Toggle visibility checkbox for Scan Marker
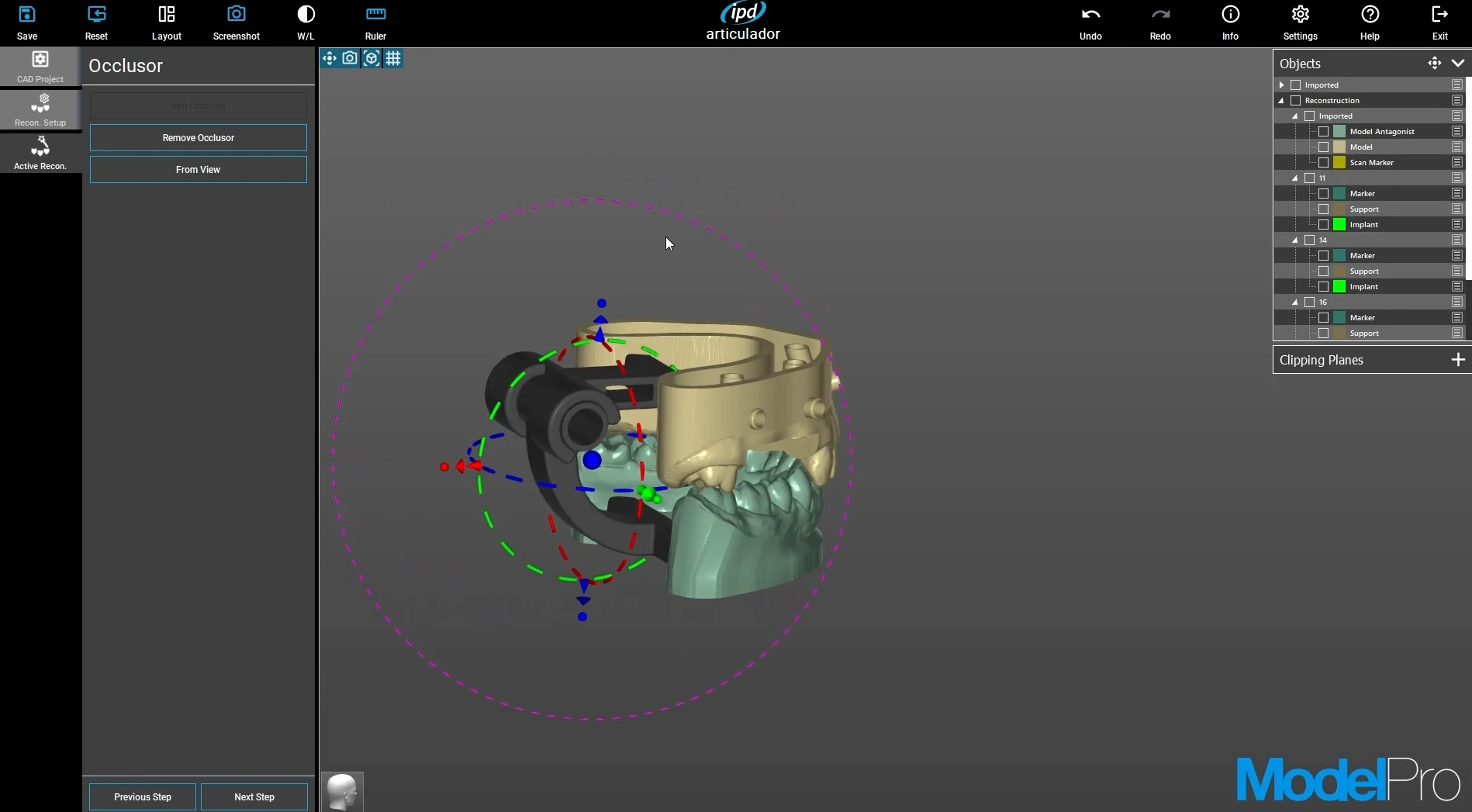 click(x=1324, y=162)
